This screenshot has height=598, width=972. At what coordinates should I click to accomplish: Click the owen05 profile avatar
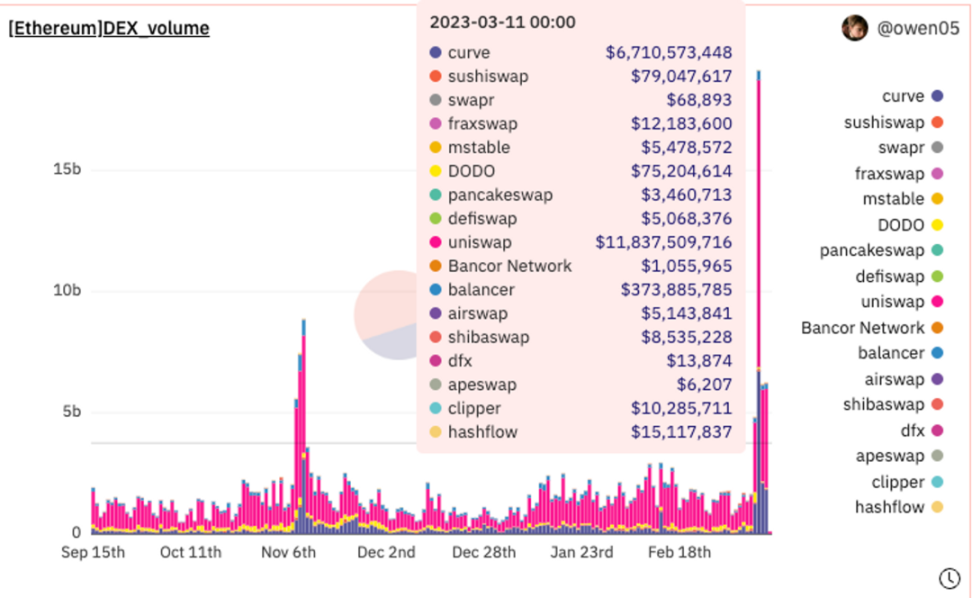pos(854,28)
